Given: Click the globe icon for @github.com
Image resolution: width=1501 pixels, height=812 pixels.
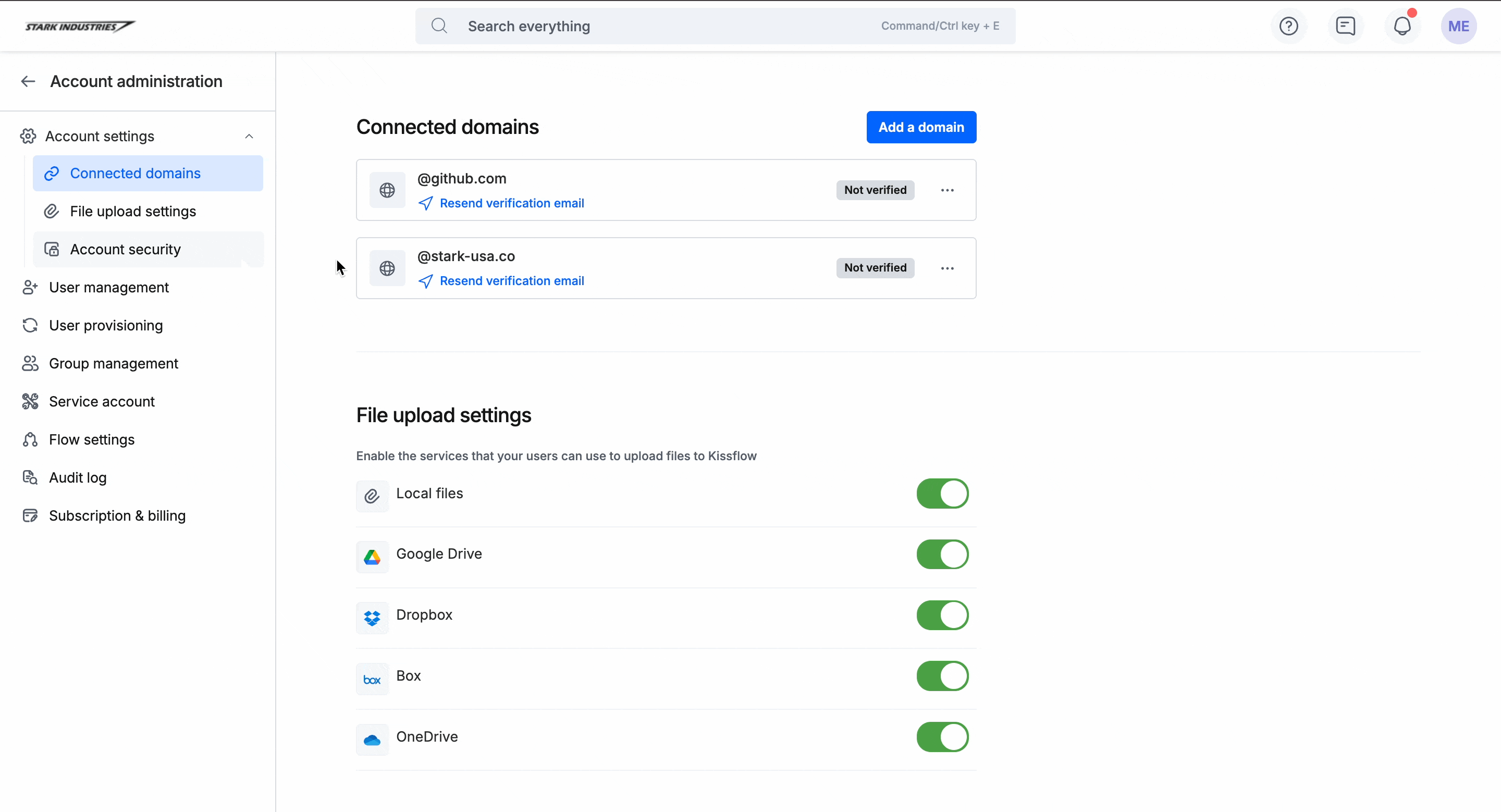Looking at the screenshot, I should tap(387, 190).
